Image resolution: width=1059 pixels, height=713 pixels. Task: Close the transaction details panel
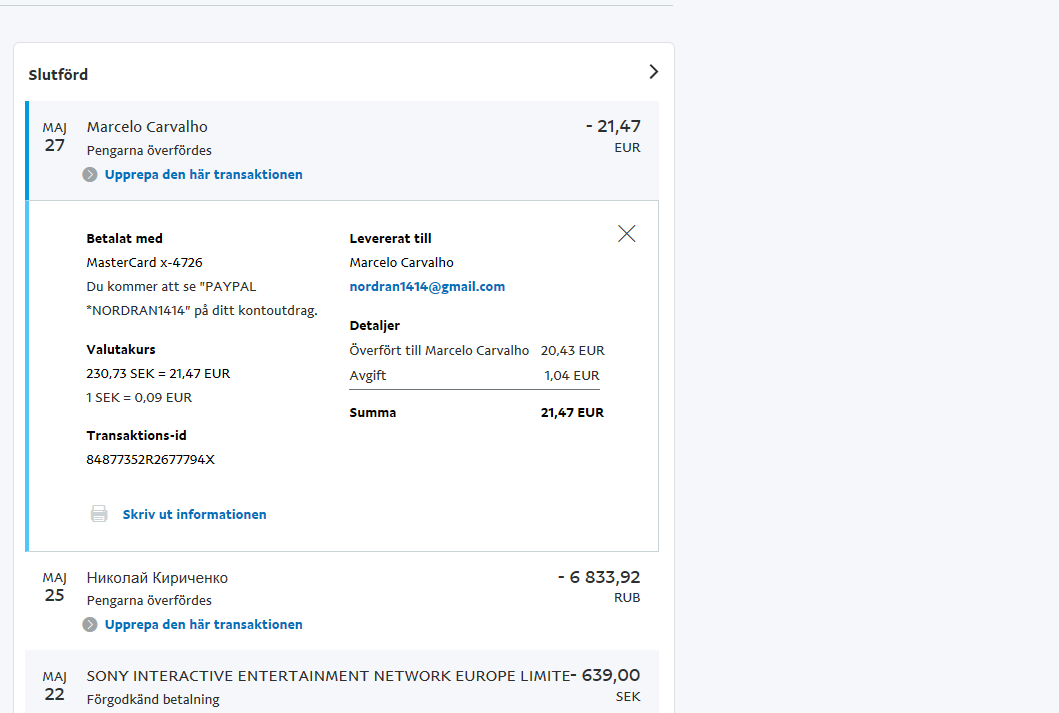tap(627, 234)
